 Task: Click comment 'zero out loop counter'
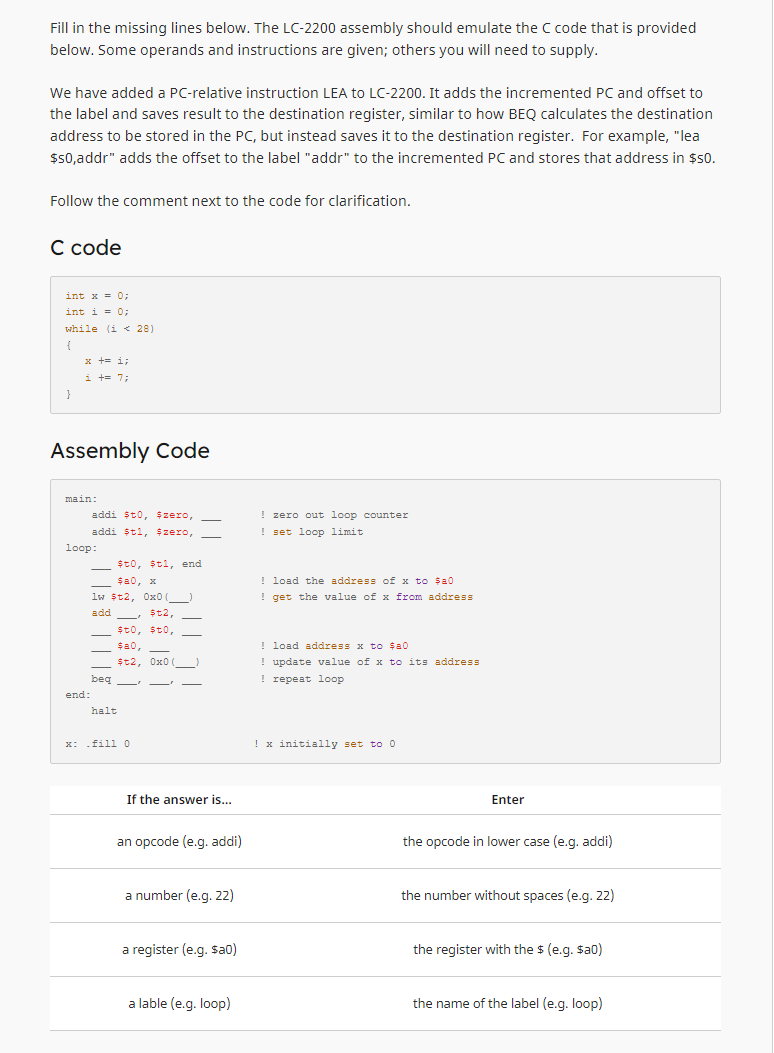click(334, 515)
